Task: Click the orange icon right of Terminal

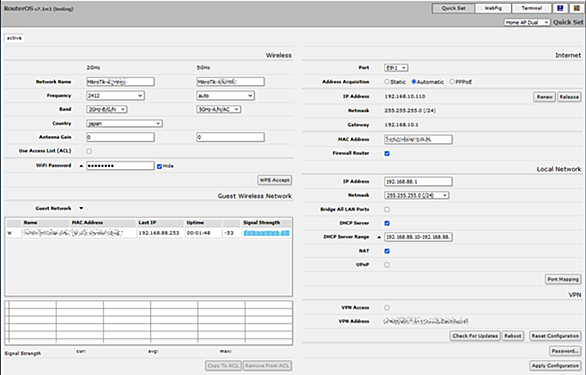Action: tap(577, 8)
